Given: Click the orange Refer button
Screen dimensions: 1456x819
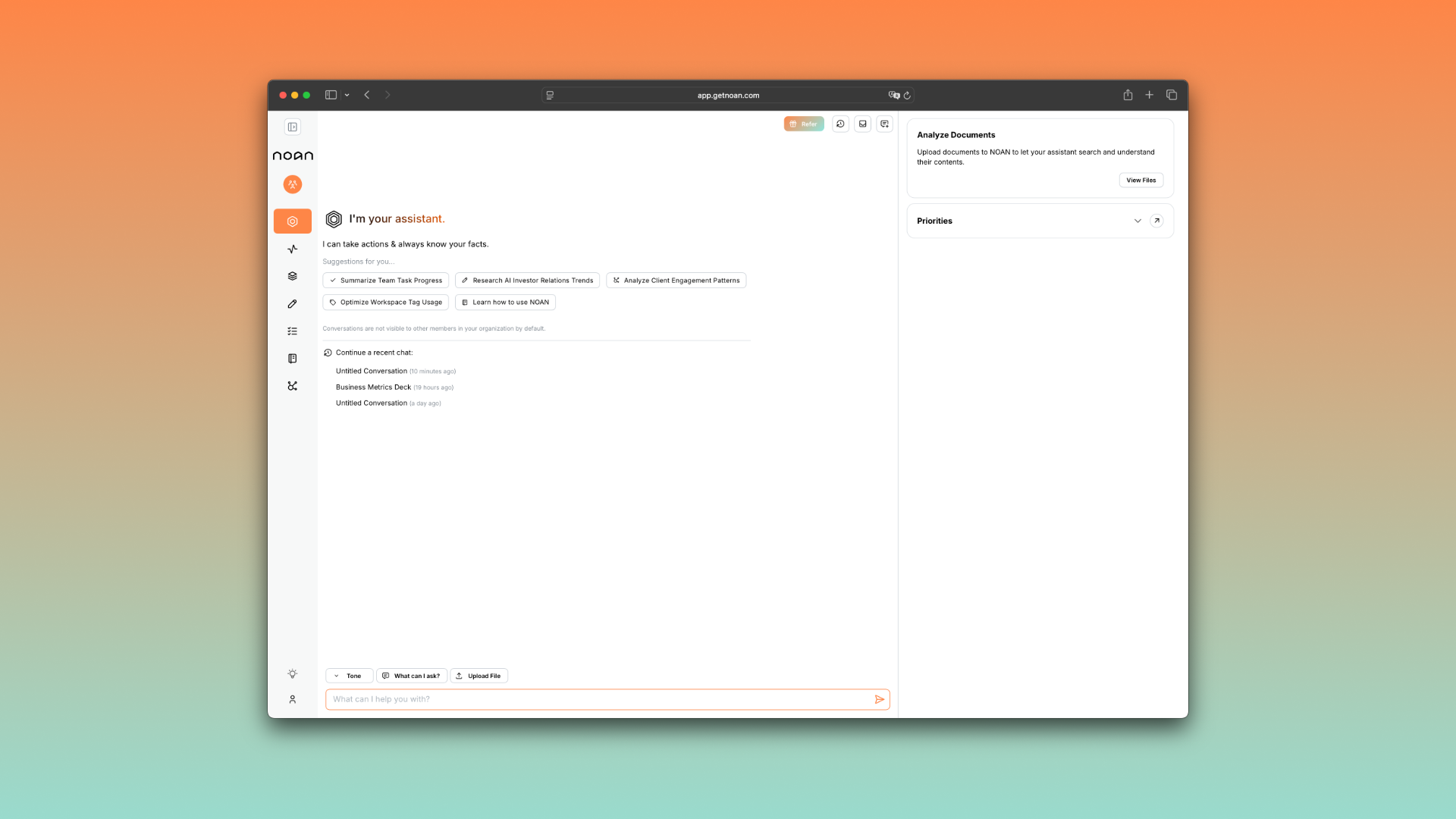Looking at the screenshot, I should pyautogui.click(x=803, y=124).
